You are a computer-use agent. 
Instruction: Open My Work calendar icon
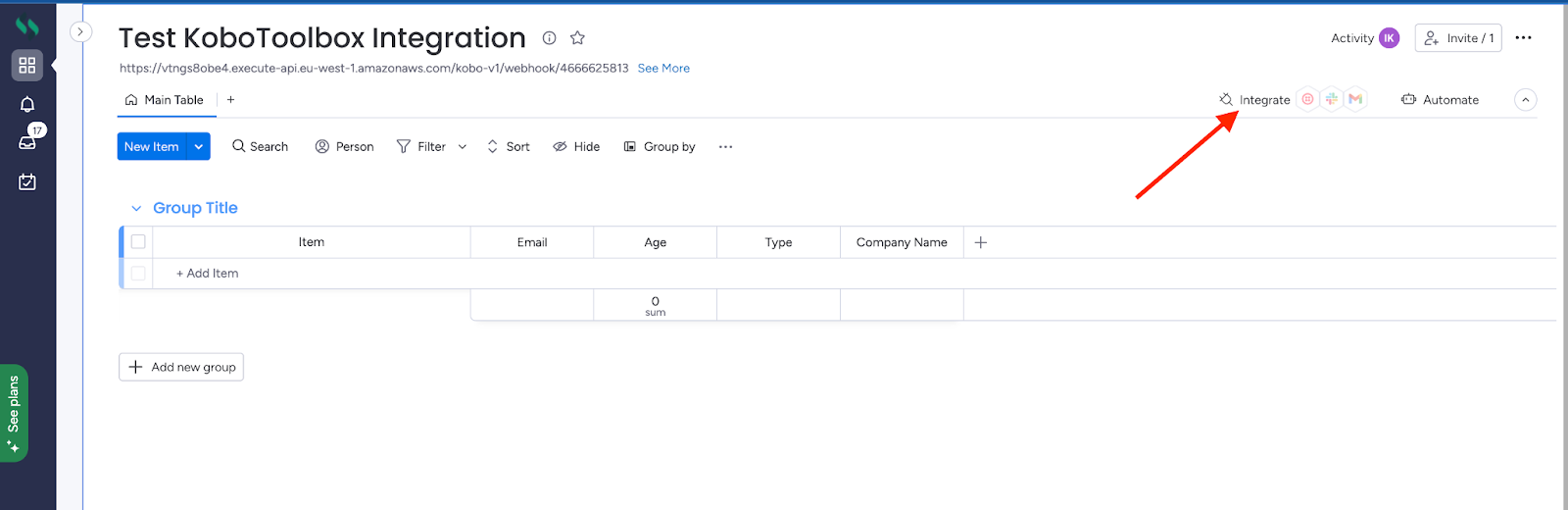coord(27,181)
